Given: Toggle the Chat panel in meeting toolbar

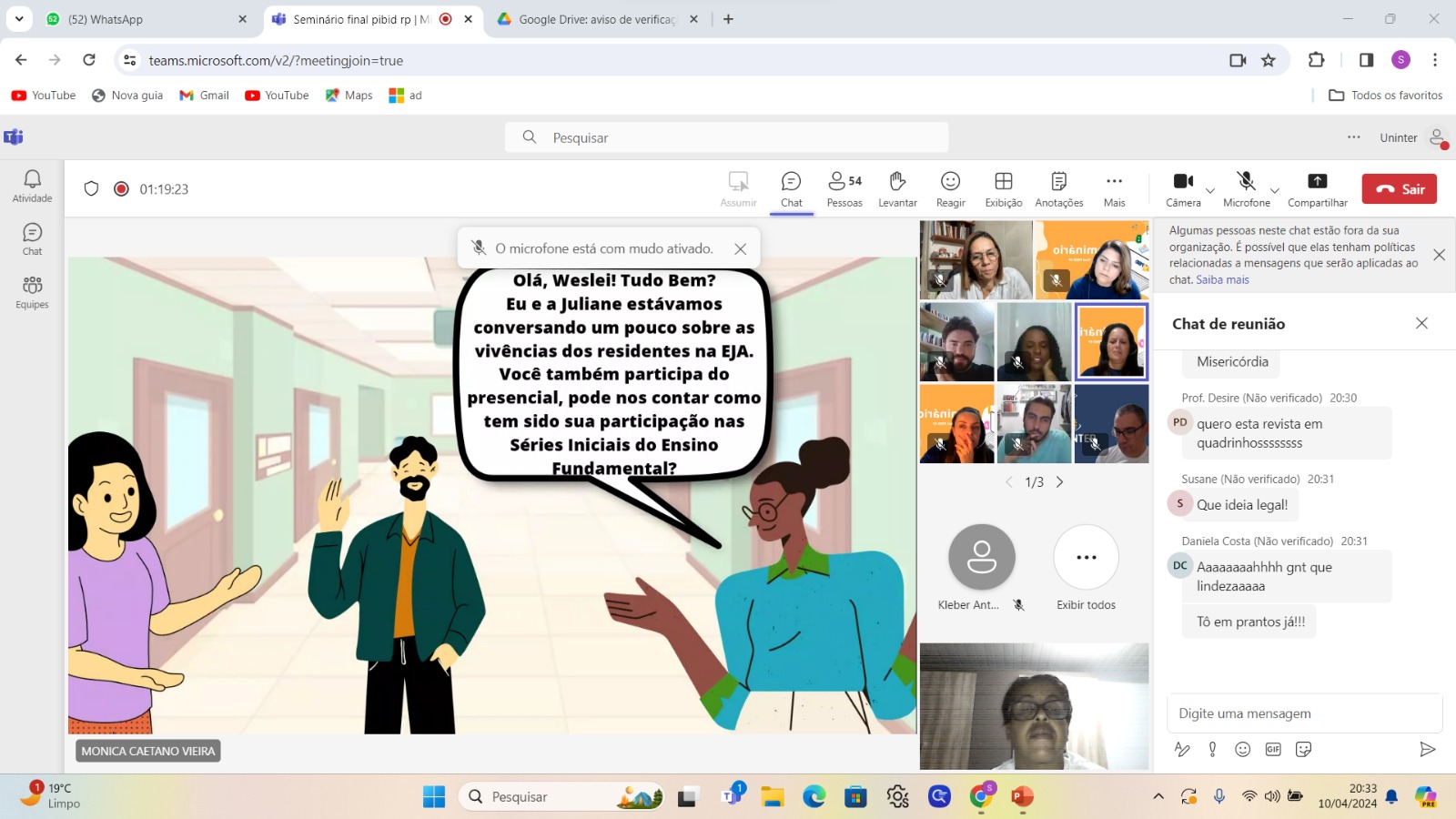Looking at the screenshot, I should point(791,188).
